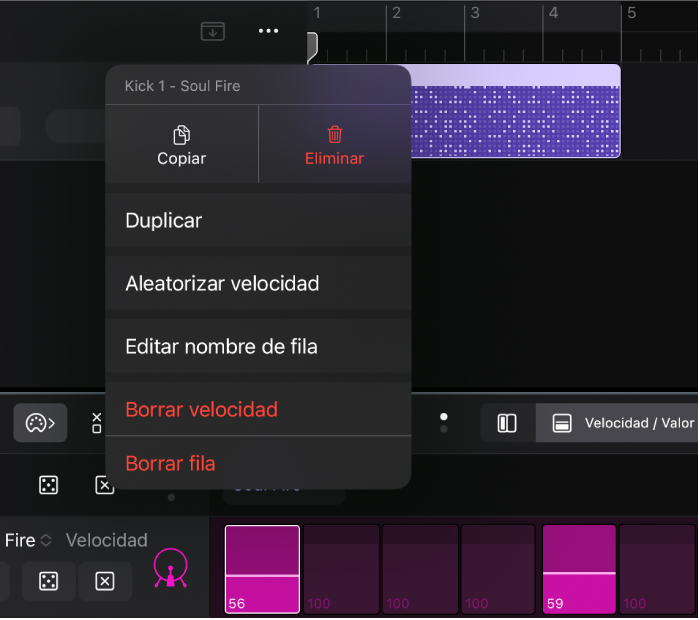
Task: Adjust the velocity step showing 56
Action: pyautogui.click(x=262, y=570)
